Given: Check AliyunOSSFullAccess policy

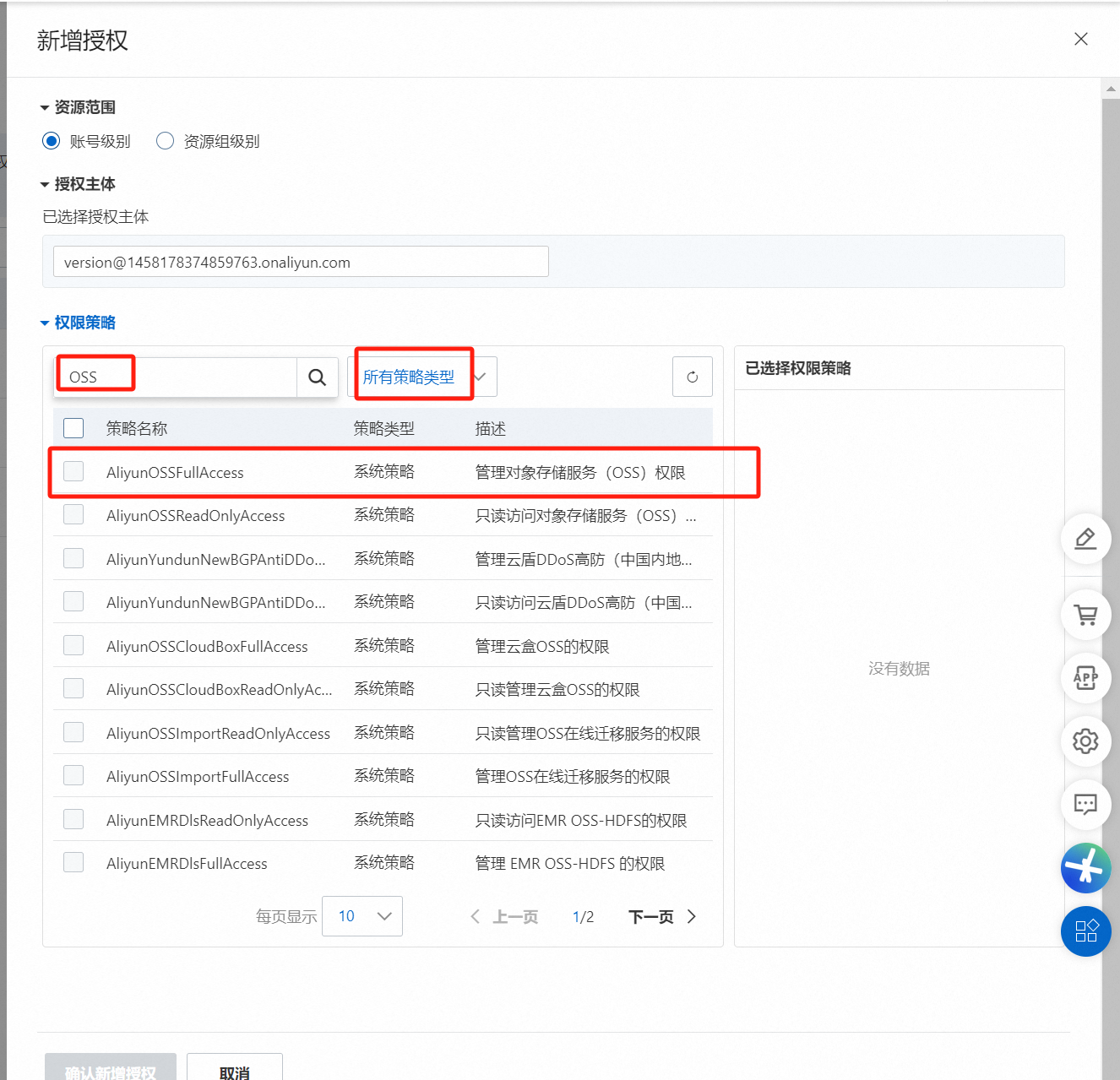Looking at the screenshot, I should click(x=73, y=471).
